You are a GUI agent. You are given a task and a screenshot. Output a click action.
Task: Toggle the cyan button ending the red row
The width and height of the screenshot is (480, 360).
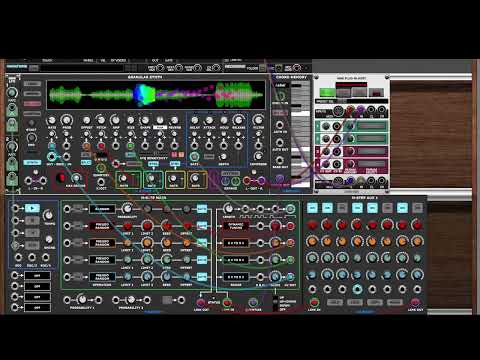(x=202, y=226)
